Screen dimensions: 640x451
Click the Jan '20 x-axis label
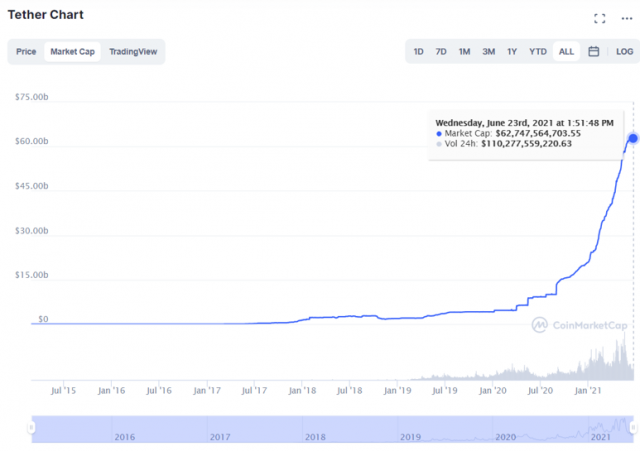pos(493,391)
